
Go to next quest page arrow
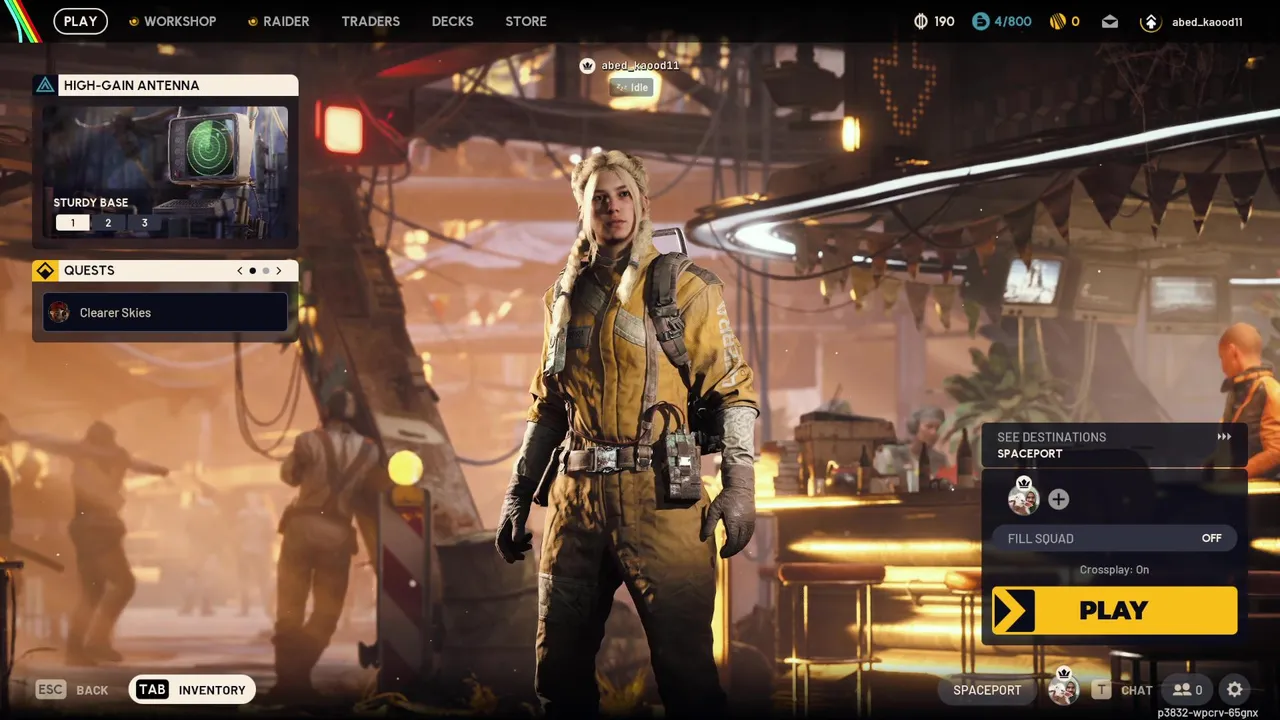pyautogui.click(x=279, y=271)
